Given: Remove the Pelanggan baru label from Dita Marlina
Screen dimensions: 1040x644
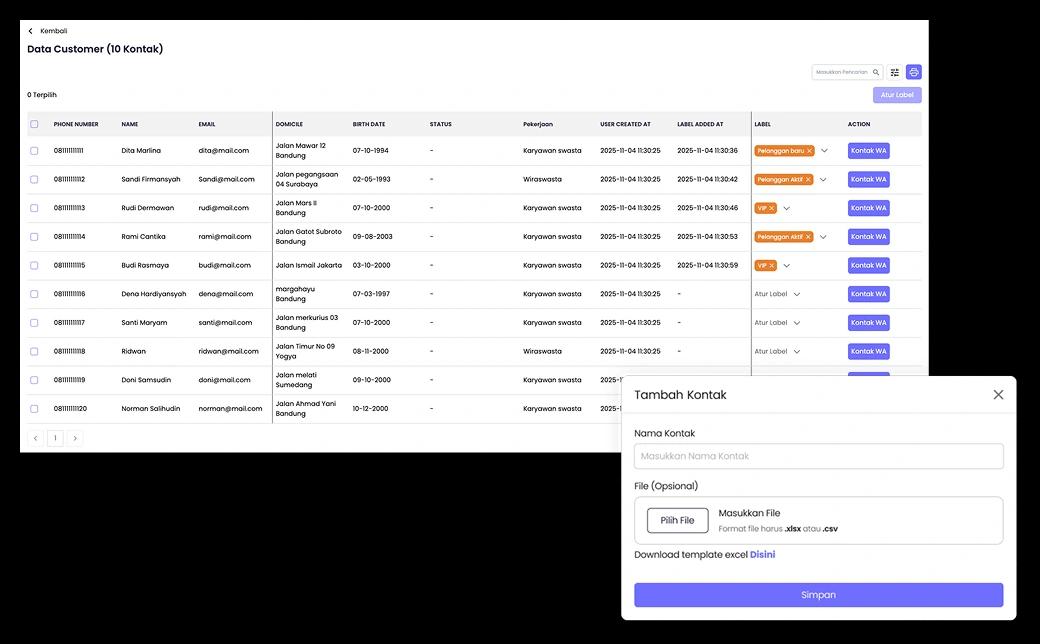Looking at the screenshot, I should point(809,151).
